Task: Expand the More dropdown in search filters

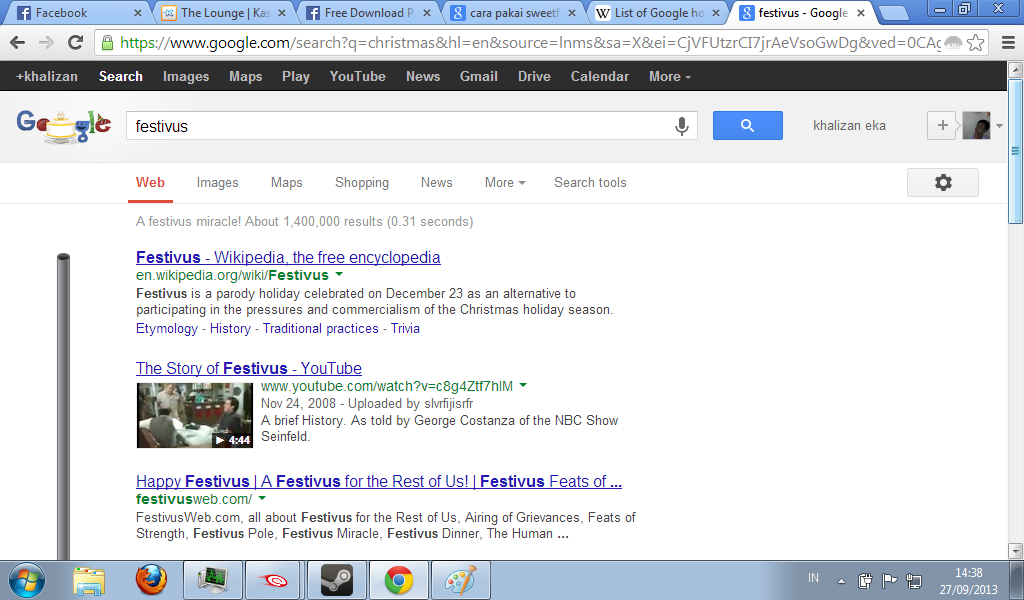Action: [x=505, y=183]
